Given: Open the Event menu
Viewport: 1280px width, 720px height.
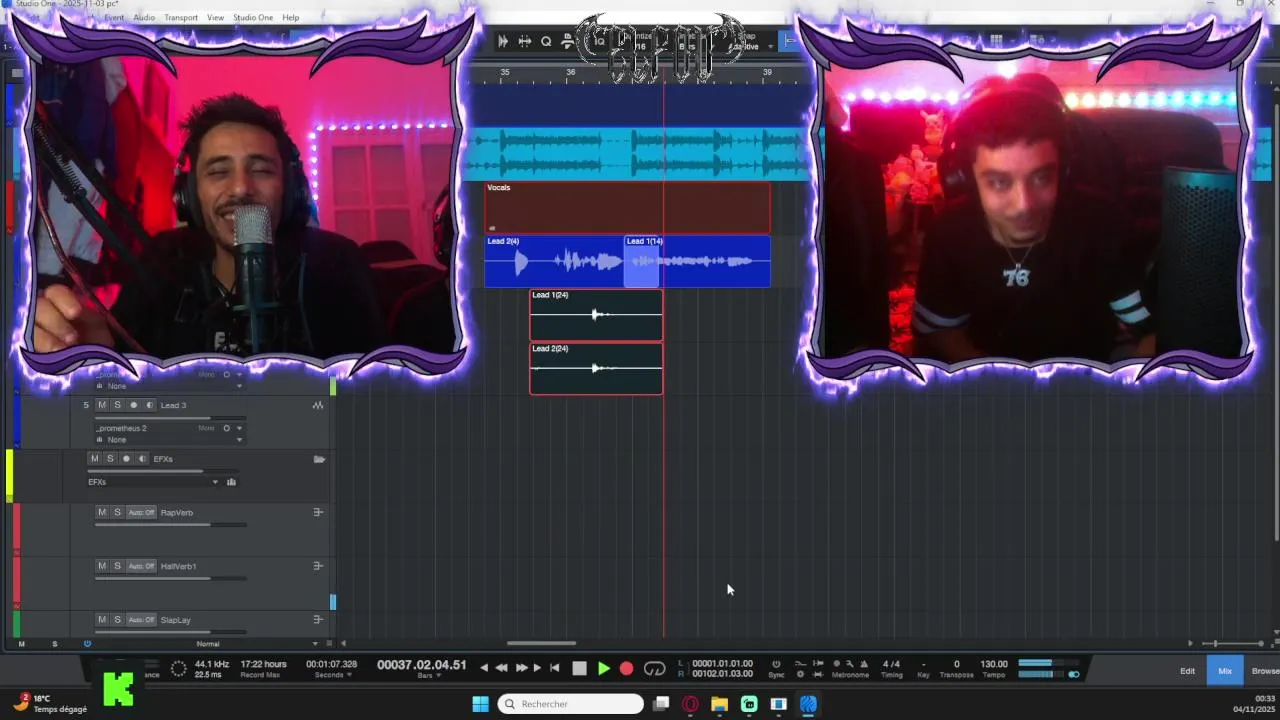Looking at the screenshot, I should pos(114,18).
